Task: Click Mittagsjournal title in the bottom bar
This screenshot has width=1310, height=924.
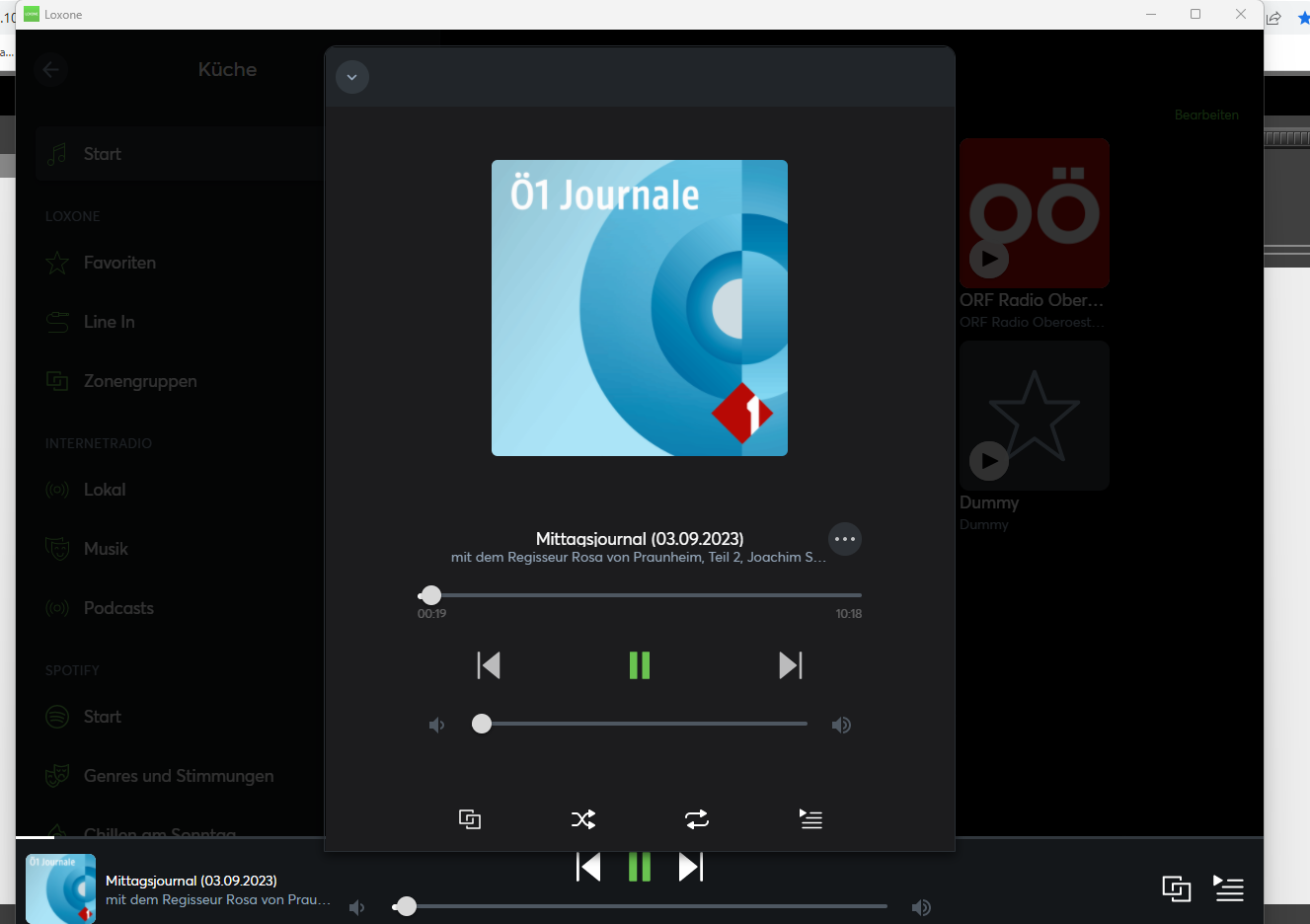Action: (x=192, y=881)
